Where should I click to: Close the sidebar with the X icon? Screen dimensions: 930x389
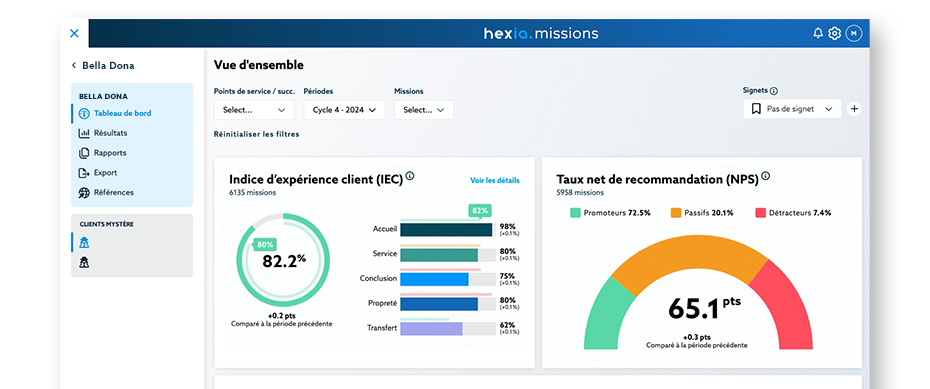74,33
